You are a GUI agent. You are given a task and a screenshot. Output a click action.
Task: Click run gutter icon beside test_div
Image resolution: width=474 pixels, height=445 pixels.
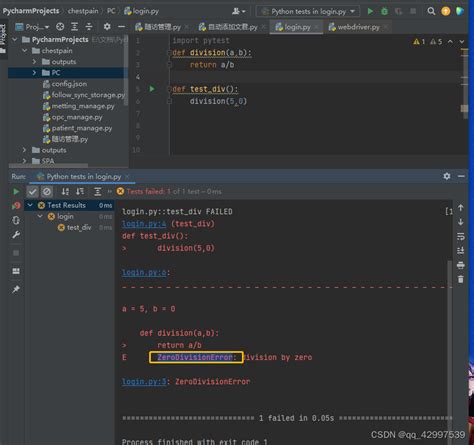pyautogui.click(x=152, y=89)
